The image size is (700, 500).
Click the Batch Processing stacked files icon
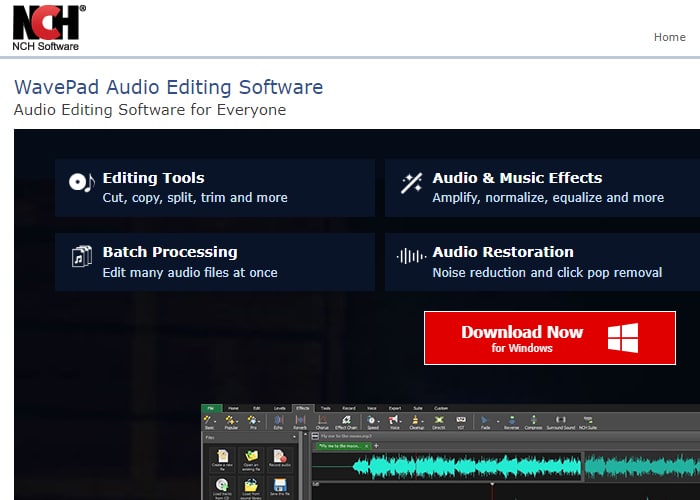point(82,256)
